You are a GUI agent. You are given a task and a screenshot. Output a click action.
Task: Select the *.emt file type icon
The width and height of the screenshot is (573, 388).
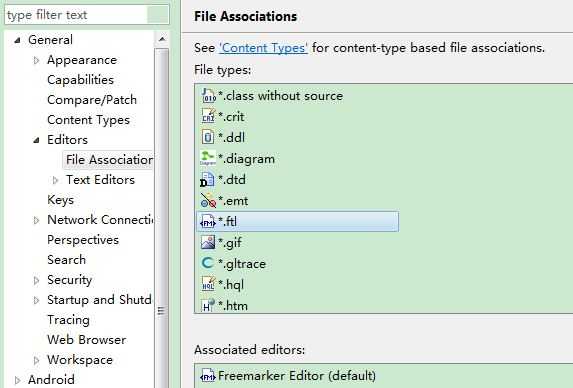[x=208, y=201]
